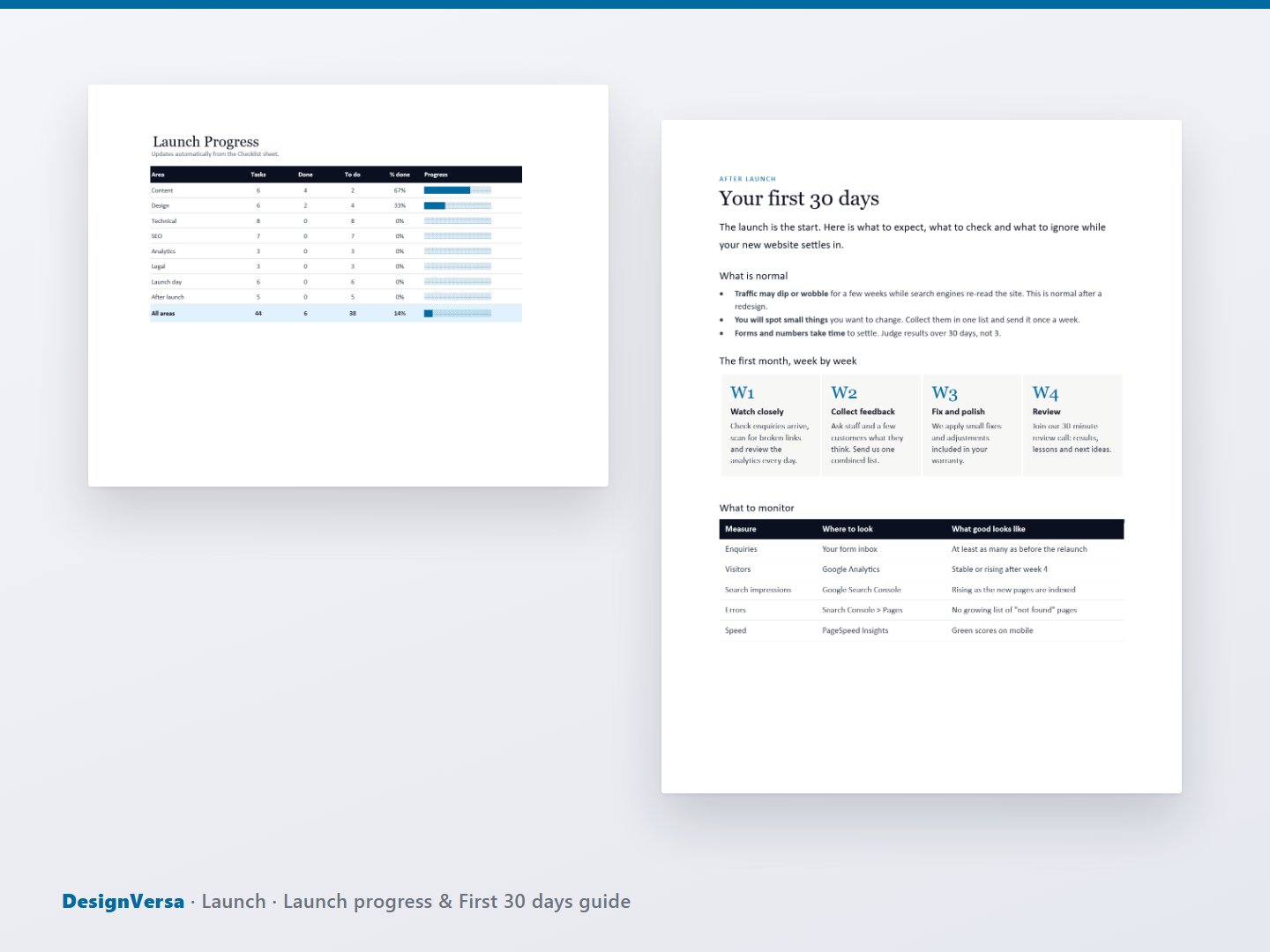
Task: Click the "Visitors" measure cell
Action: pos(738,569)
